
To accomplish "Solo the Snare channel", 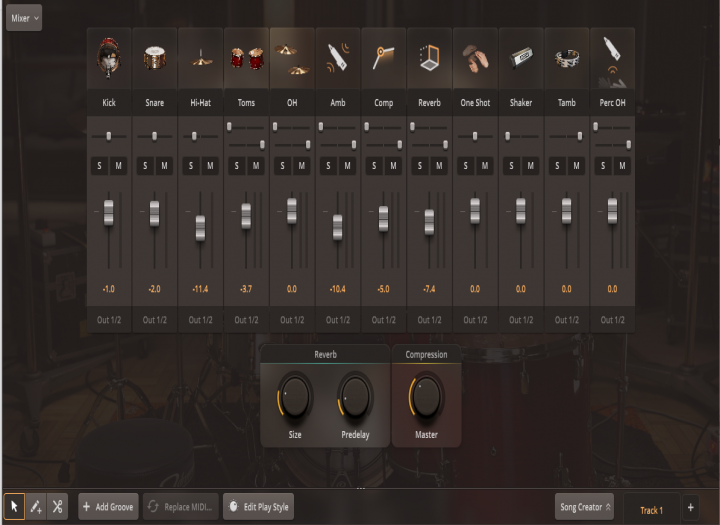I will [x=145, y=166].
